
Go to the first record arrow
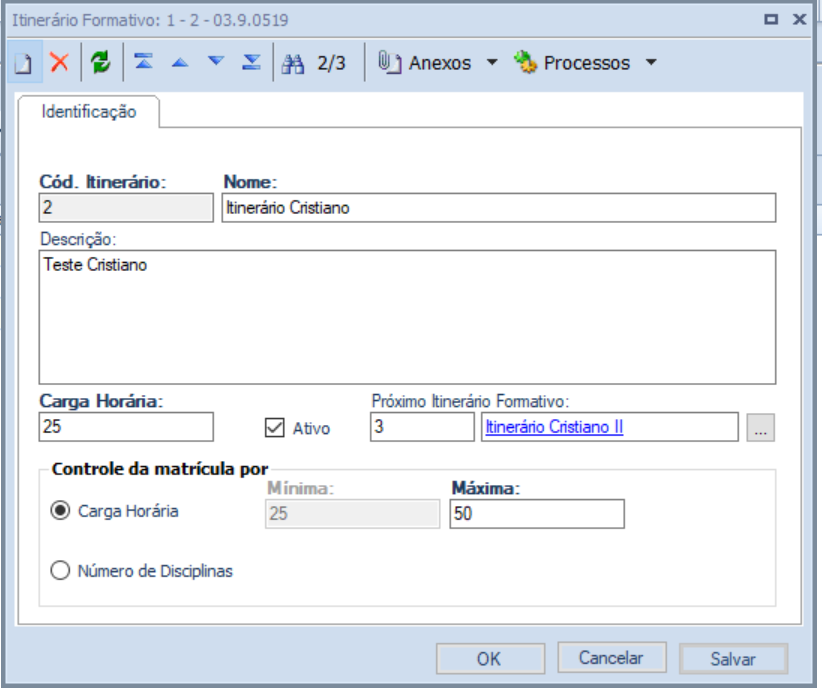[143, 62]
